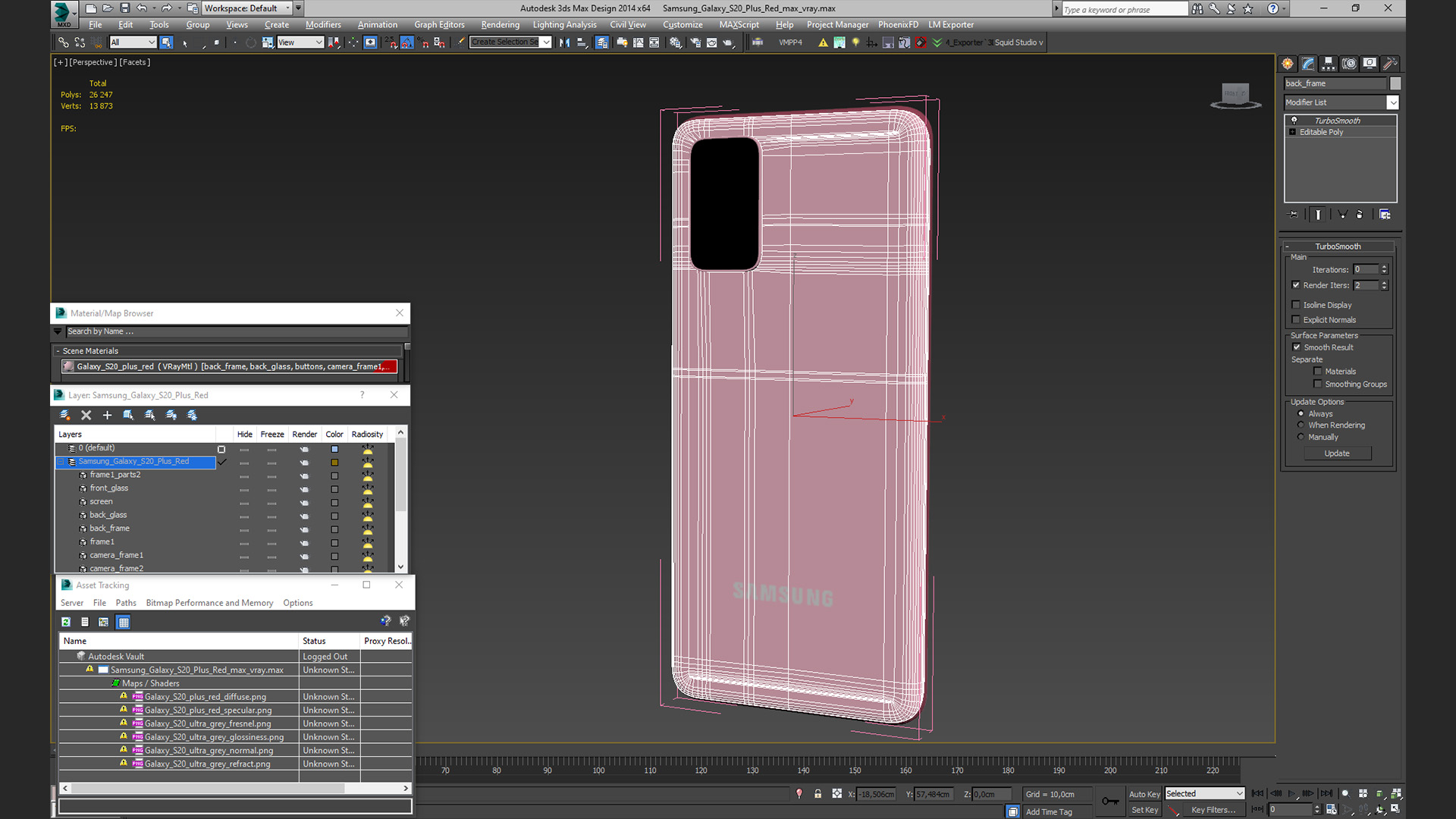The width and height of the screenshot is (1456, 819).
Task: Click Show End Result toggle under modifier stack
Action: 1318,215
